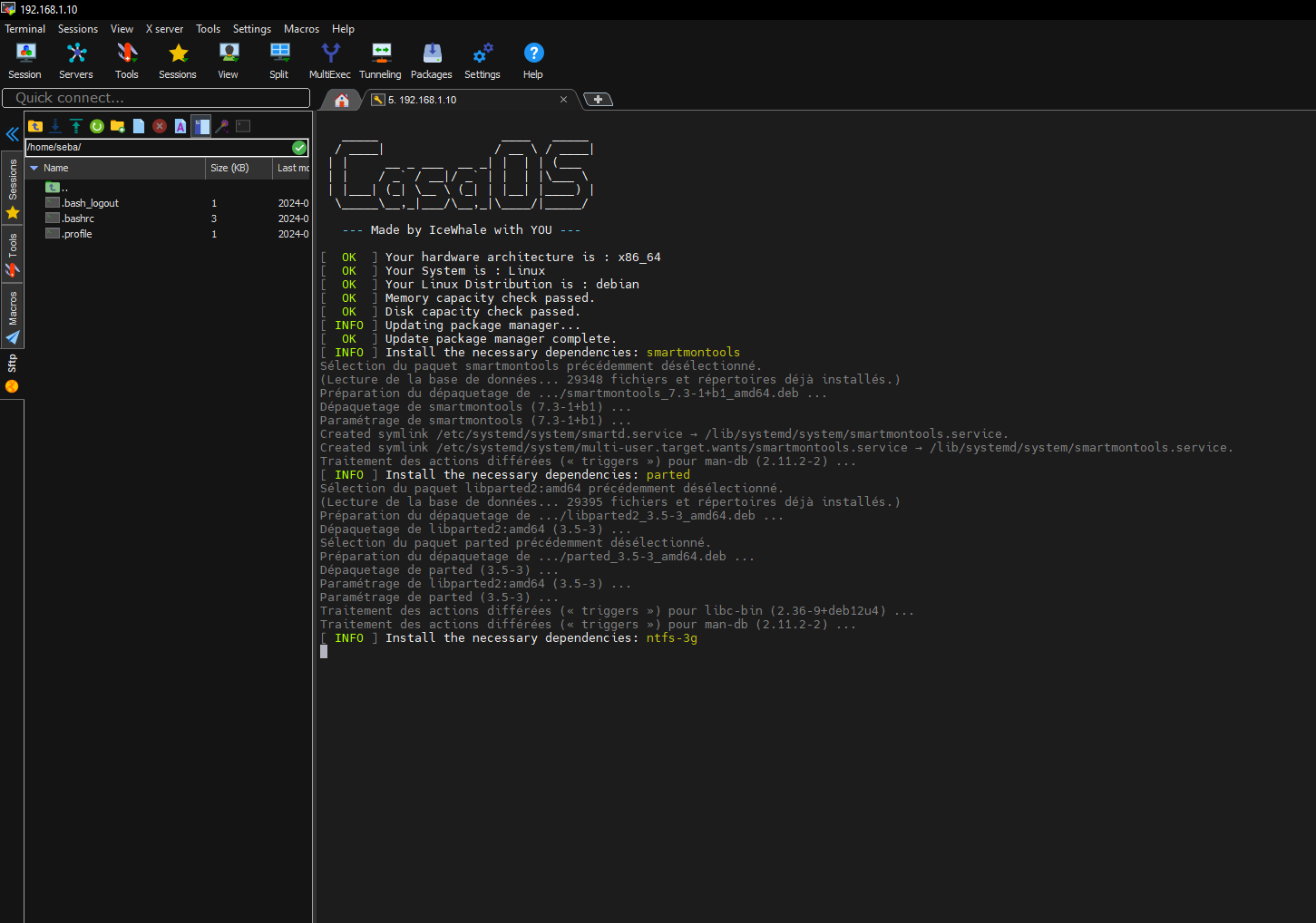Sort files by Name column header
Viewport: 1316px width, 923px height.
coord(115,168)
